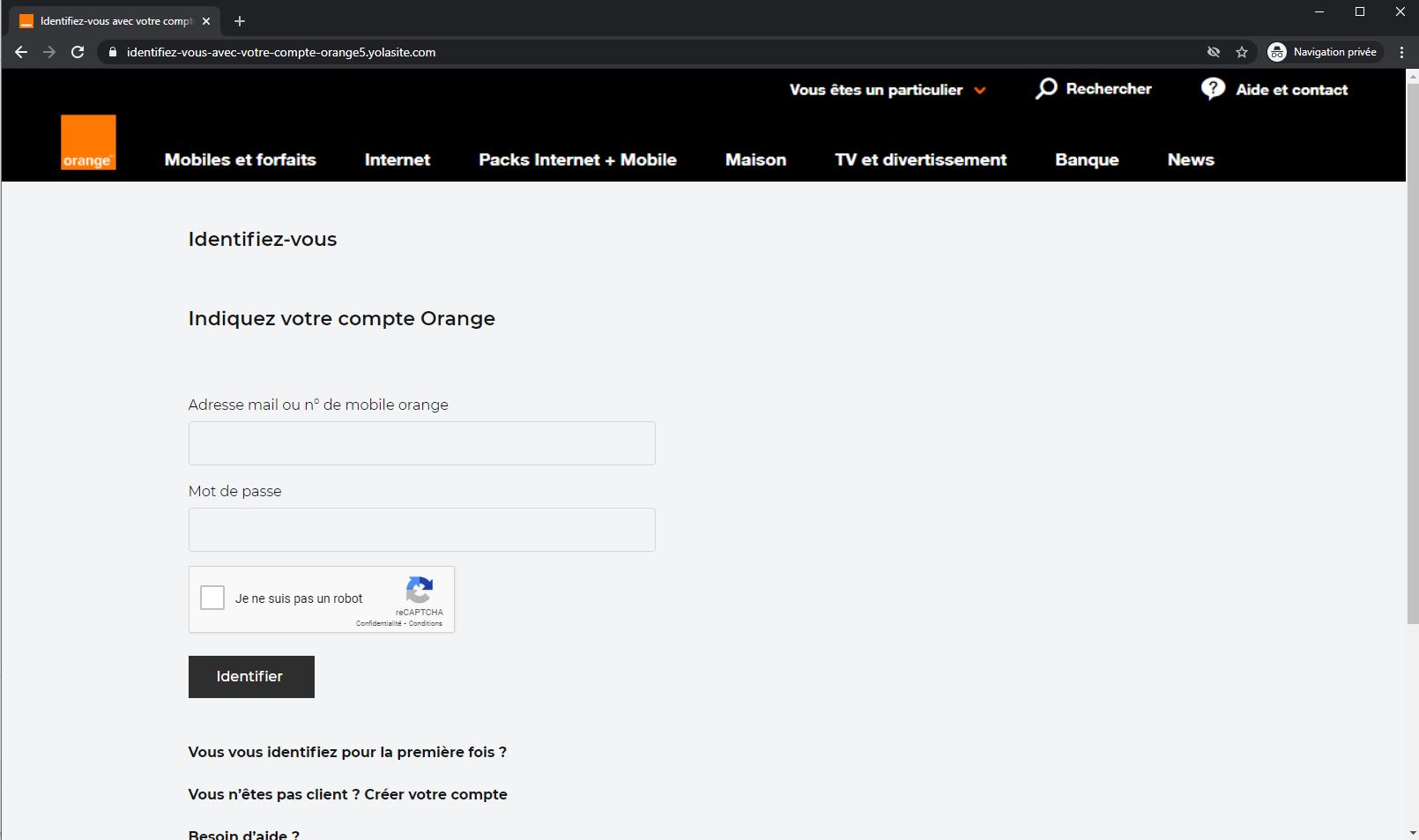Image resolution: width=1419 pixels, height=840 pixels.
Task: Click the question mark help icon
Action: 1213,89
